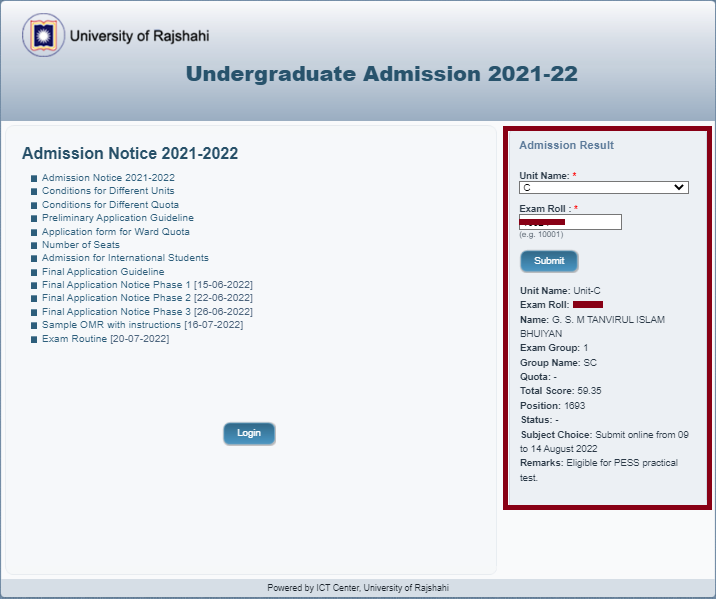Click the Admission Notice 2021-2022 section heading

[130, 153]
